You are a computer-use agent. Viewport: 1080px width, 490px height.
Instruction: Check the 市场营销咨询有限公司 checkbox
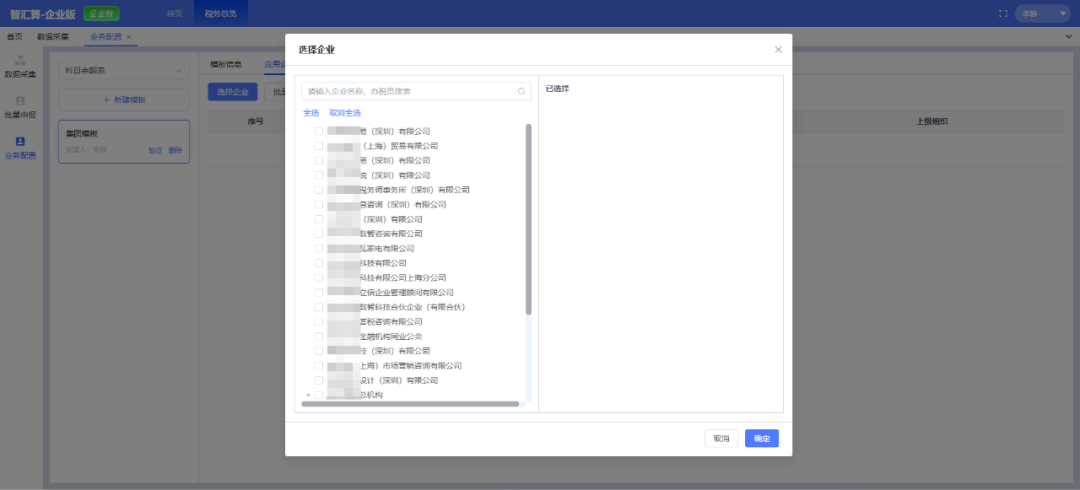[x=319, y=365]
